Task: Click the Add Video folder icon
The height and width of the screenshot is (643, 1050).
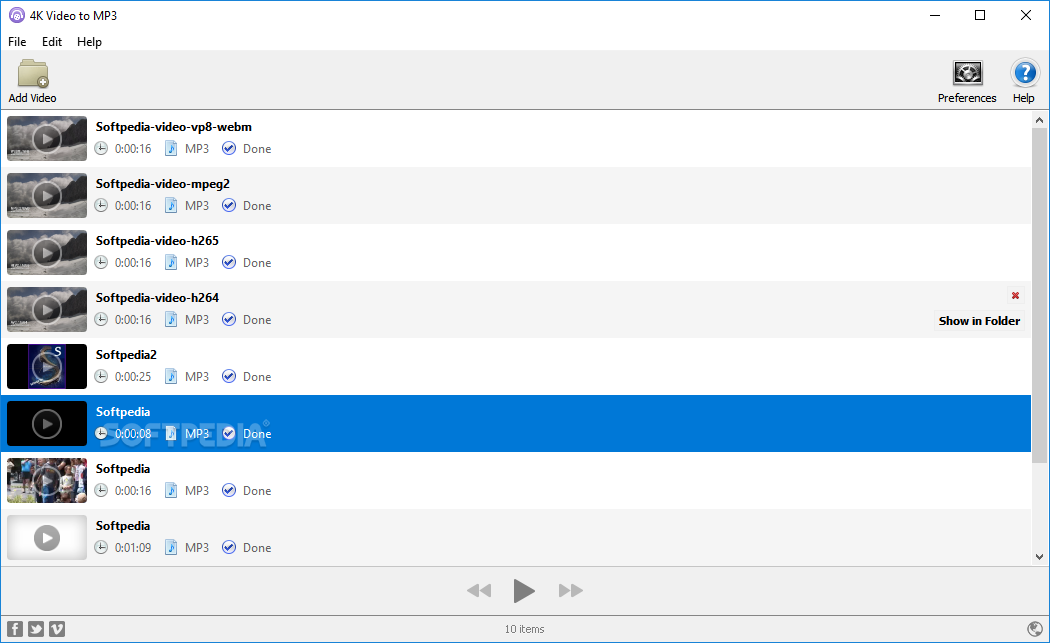Action: pyautogui.click(x=33, y=74)
